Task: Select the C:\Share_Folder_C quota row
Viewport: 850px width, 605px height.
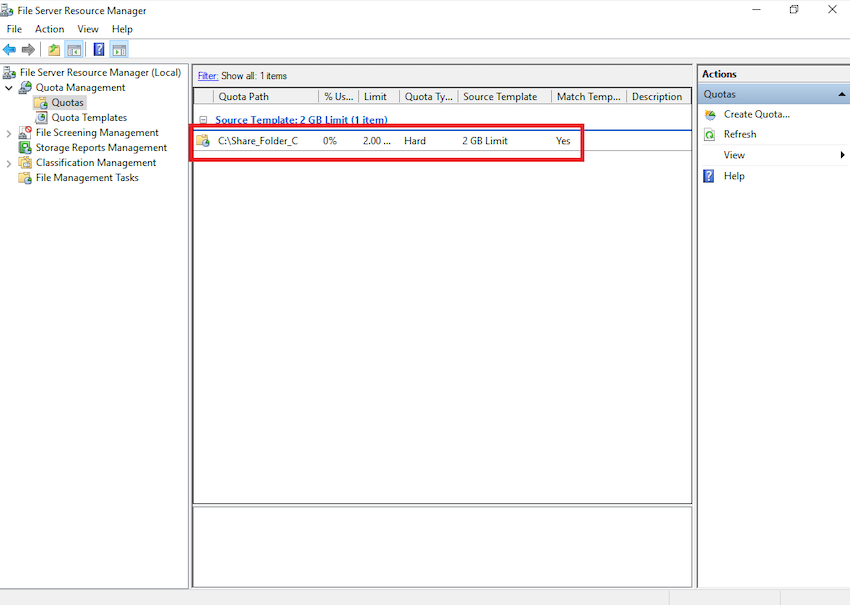Action: pyautogui.click(x=263, y=140)
